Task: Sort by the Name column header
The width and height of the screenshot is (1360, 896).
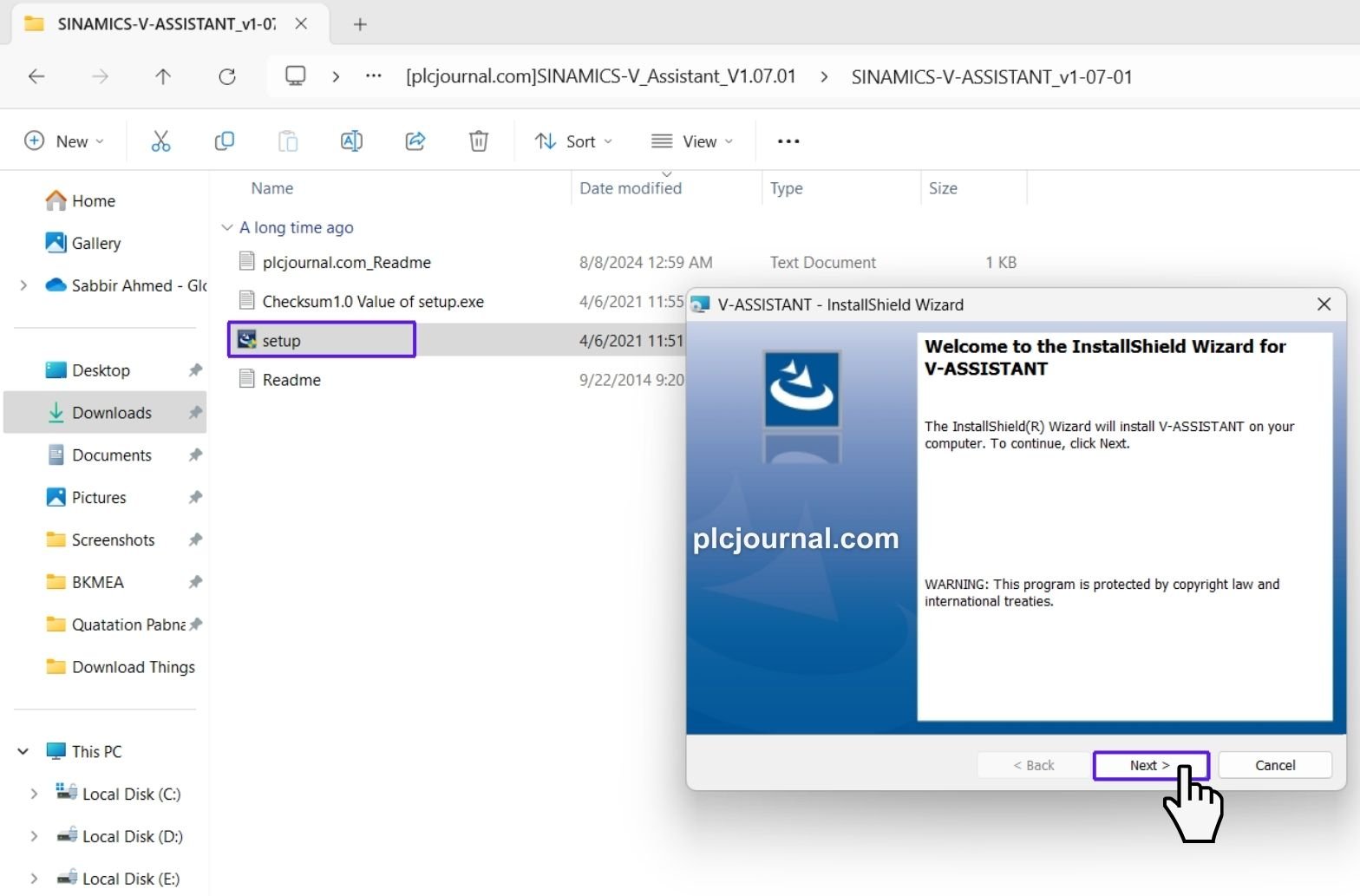Action: (x=272, y=188)
